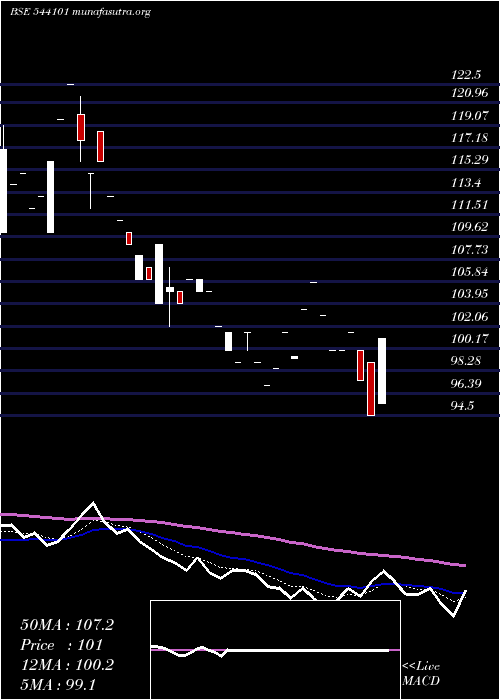Click the 12MA : 100.2 readout
Image resolution: width=500 pixels, height=700 pixels.
[67, 665]
